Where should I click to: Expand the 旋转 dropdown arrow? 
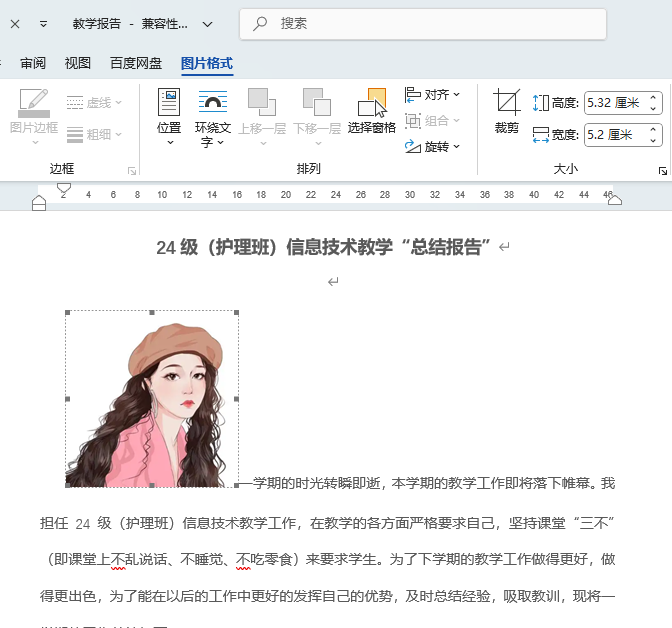(456, 147)
